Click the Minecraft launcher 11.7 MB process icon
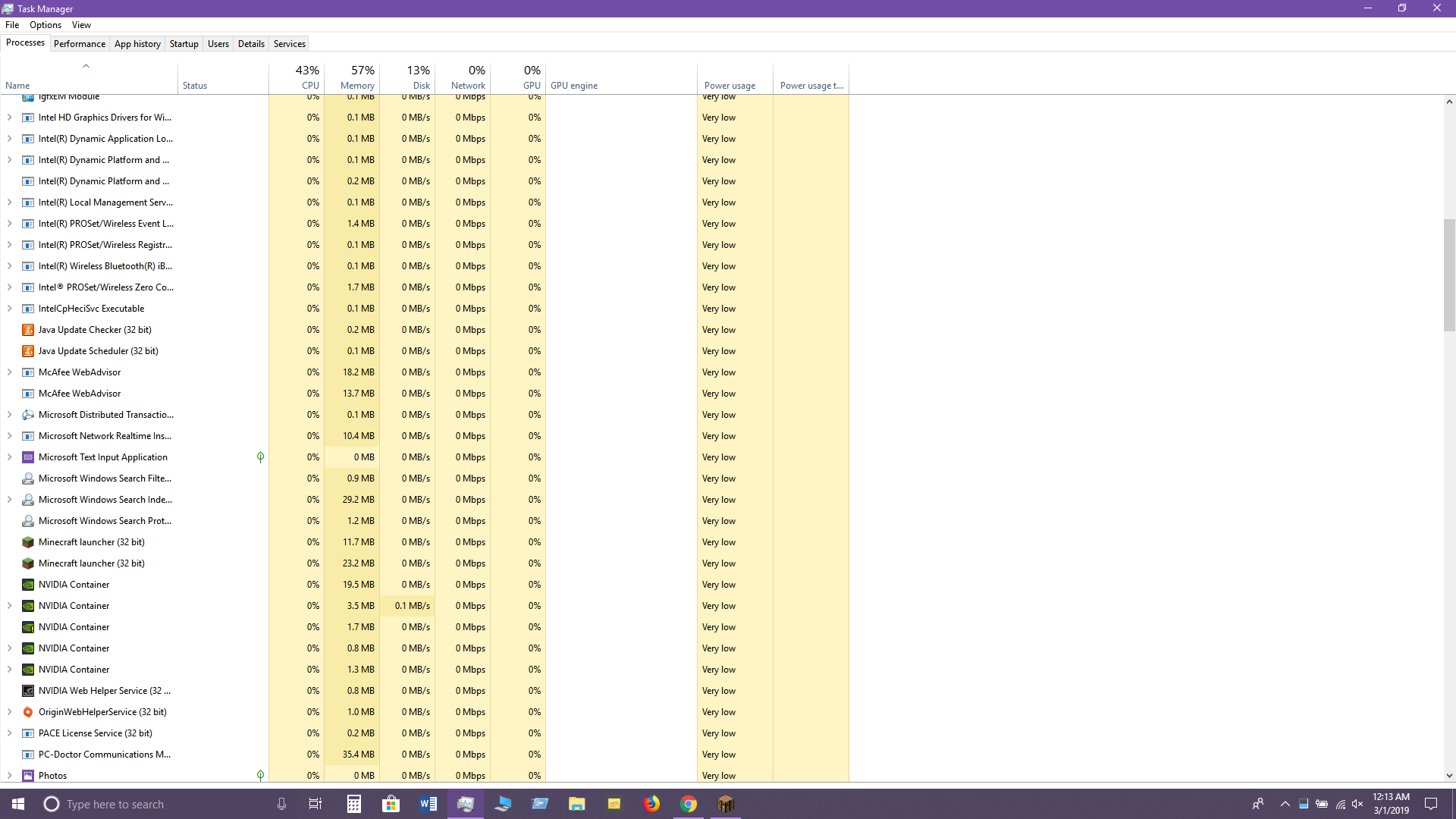This screenshot has width=1456, height=819. 28,542
